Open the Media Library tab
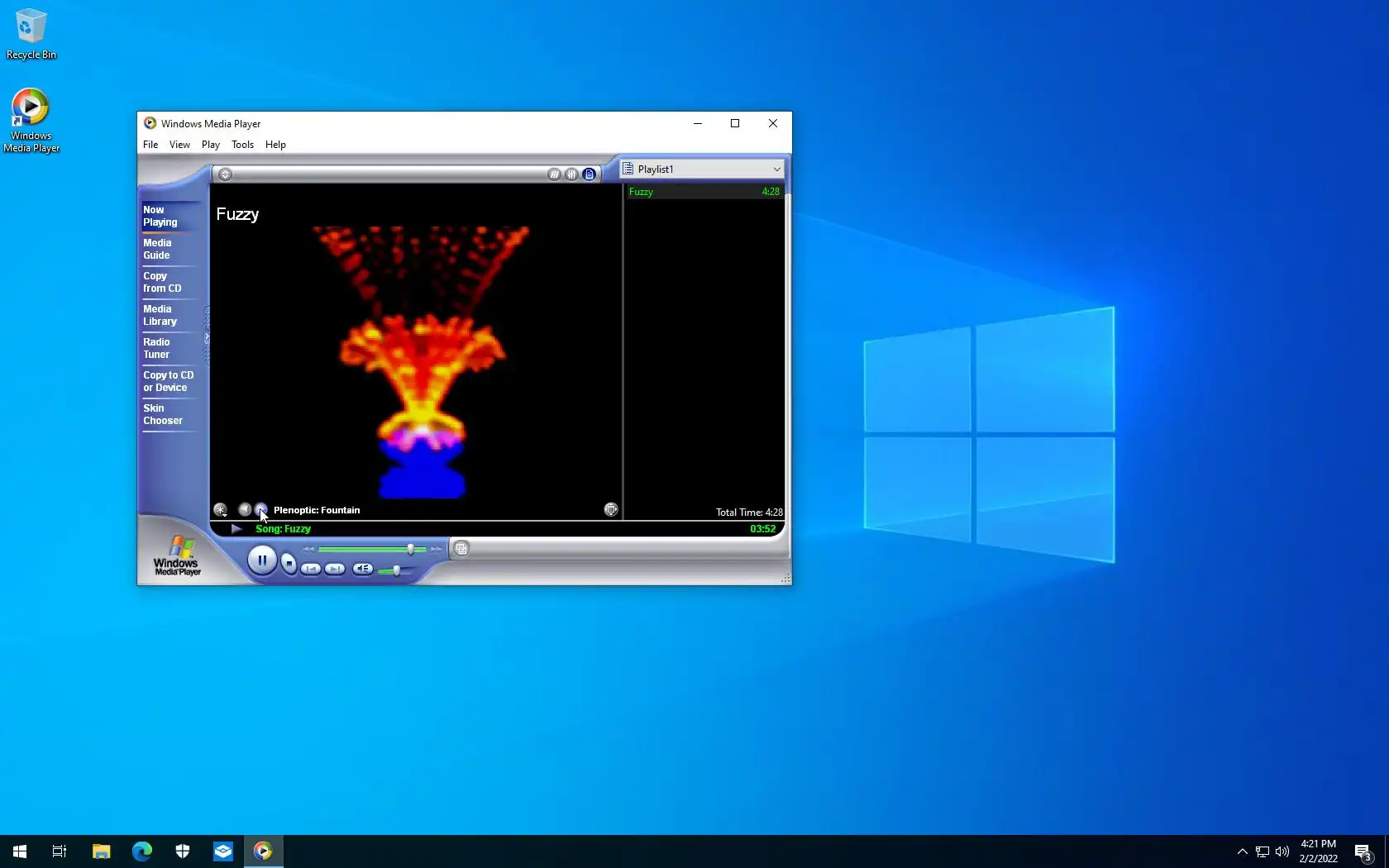The height and width of the screenshot is (868, 1389). pos(171,316)
